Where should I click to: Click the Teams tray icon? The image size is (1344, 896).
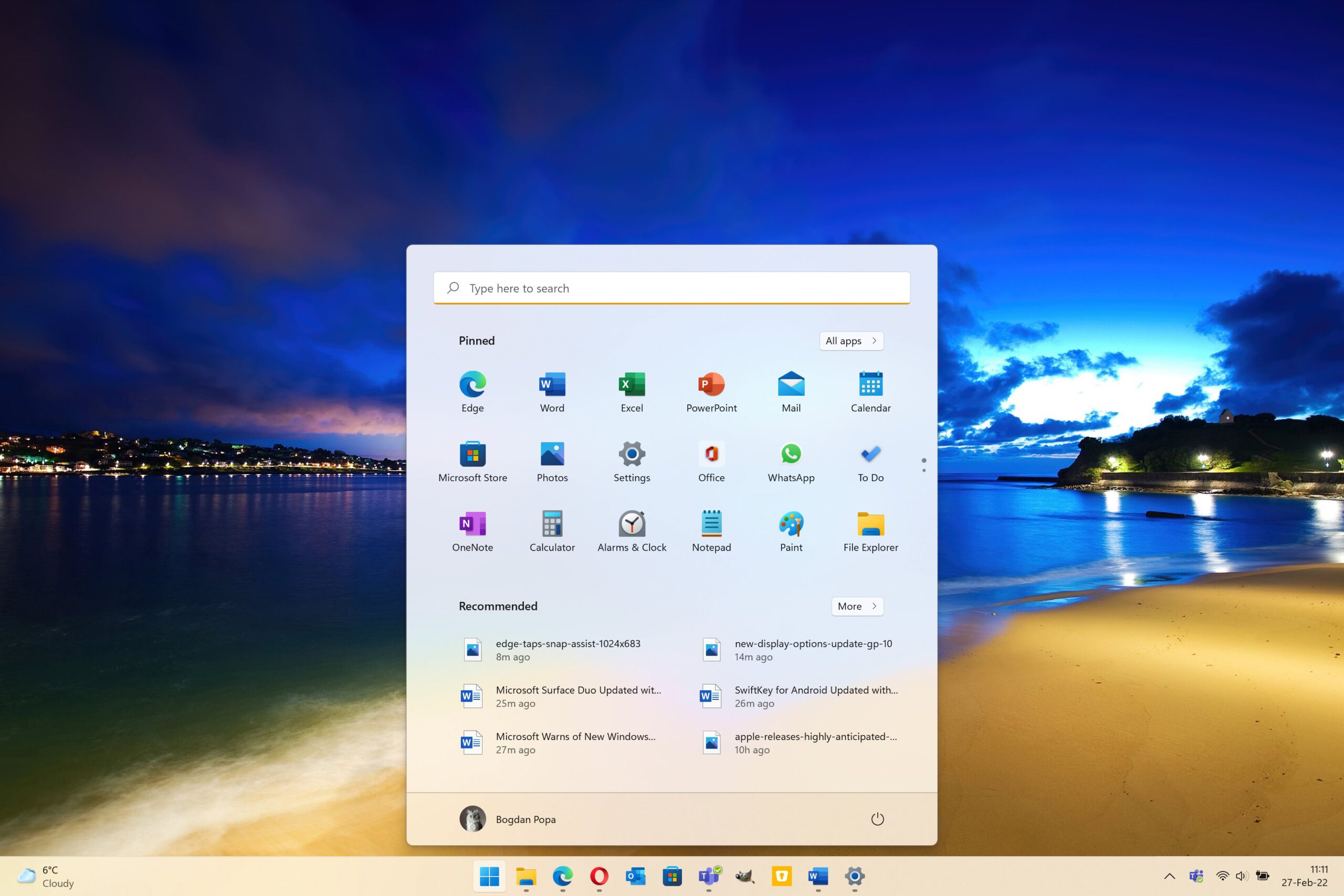pos(1196,876)
